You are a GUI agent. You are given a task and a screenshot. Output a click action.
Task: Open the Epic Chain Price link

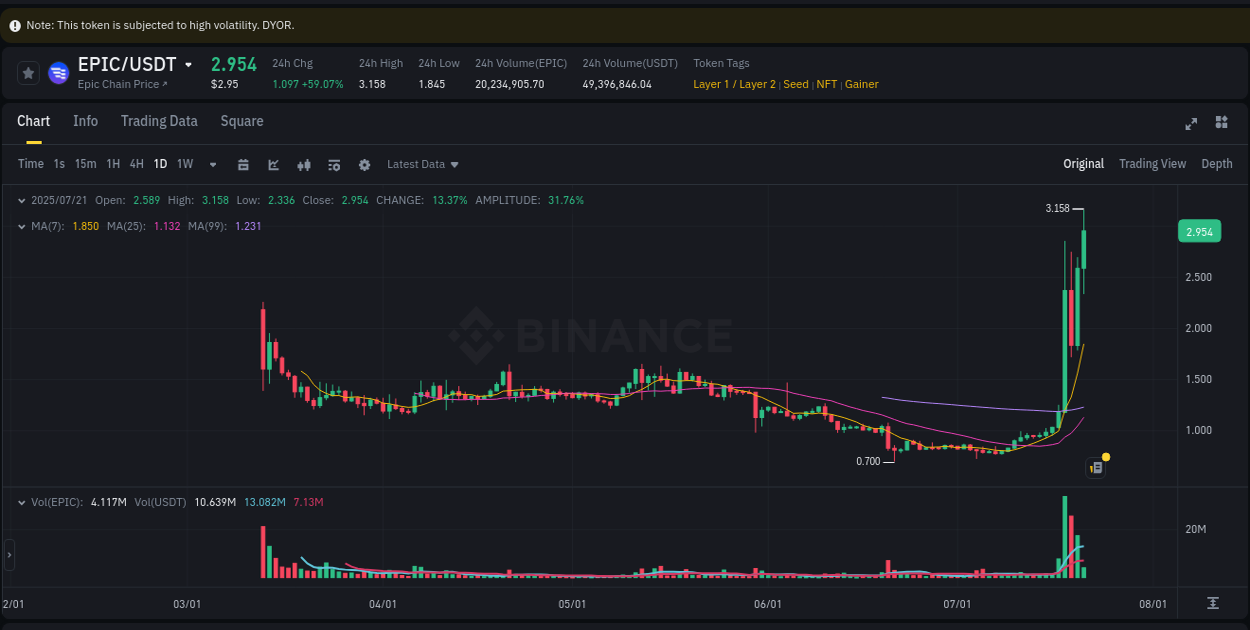120,84
